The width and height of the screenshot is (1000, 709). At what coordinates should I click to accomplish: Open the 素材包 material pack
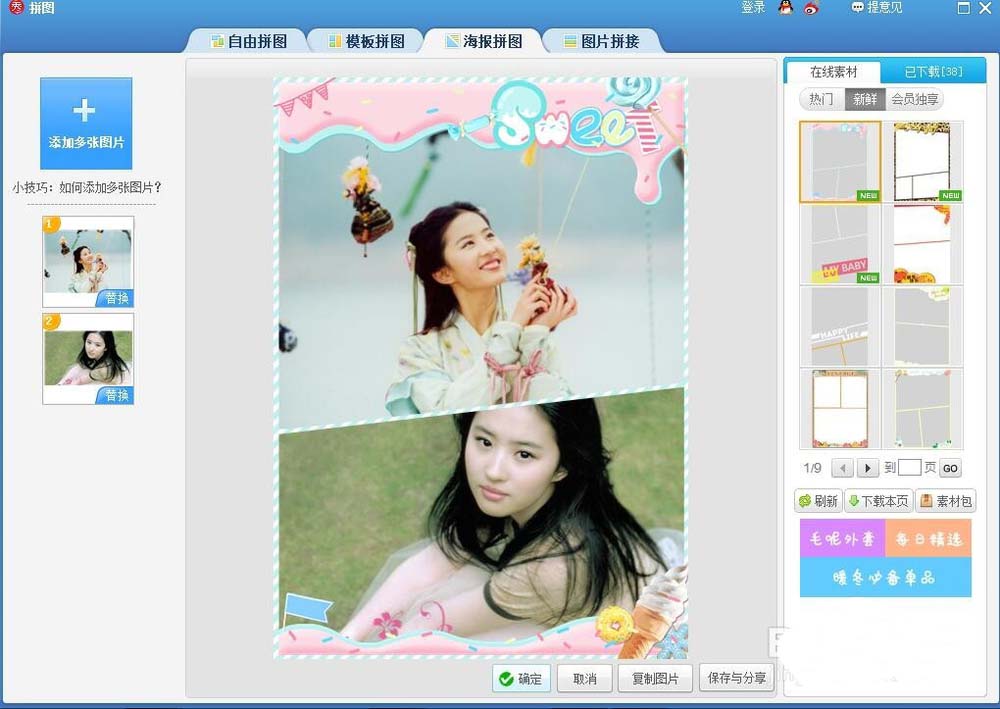(946, 501)
